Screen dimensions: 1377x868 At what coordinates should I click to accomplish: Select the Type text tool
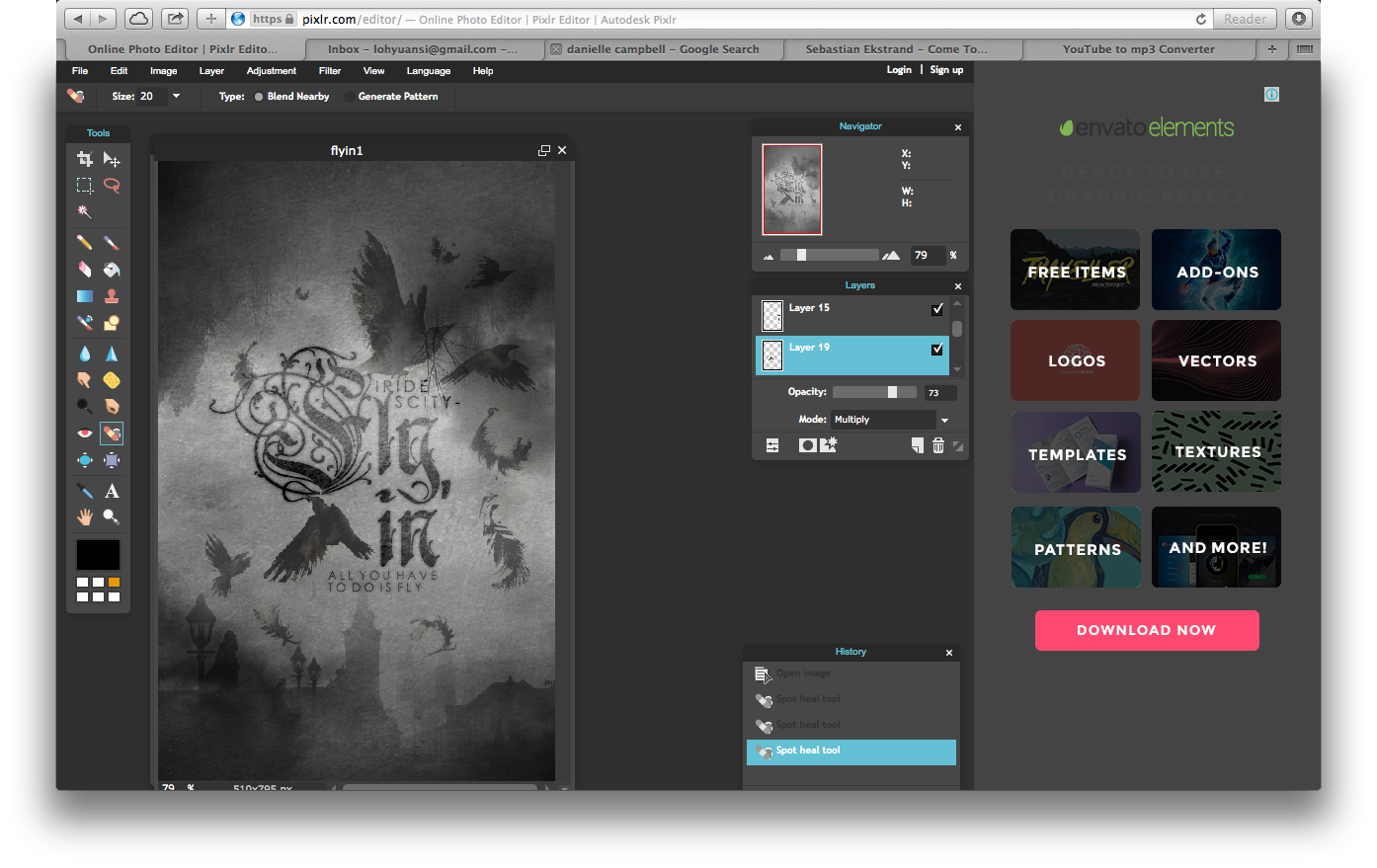click(x=112, y=491)
